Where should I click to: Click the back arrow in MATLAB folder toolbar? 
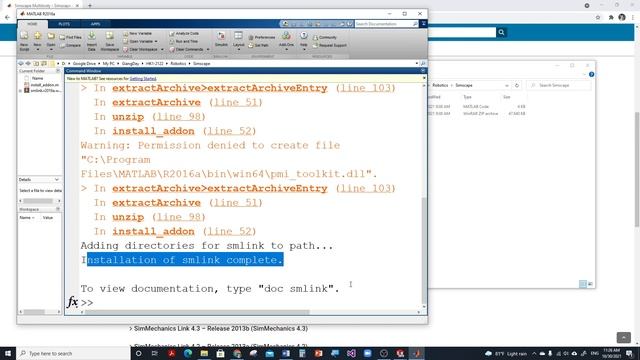(21, 64)
